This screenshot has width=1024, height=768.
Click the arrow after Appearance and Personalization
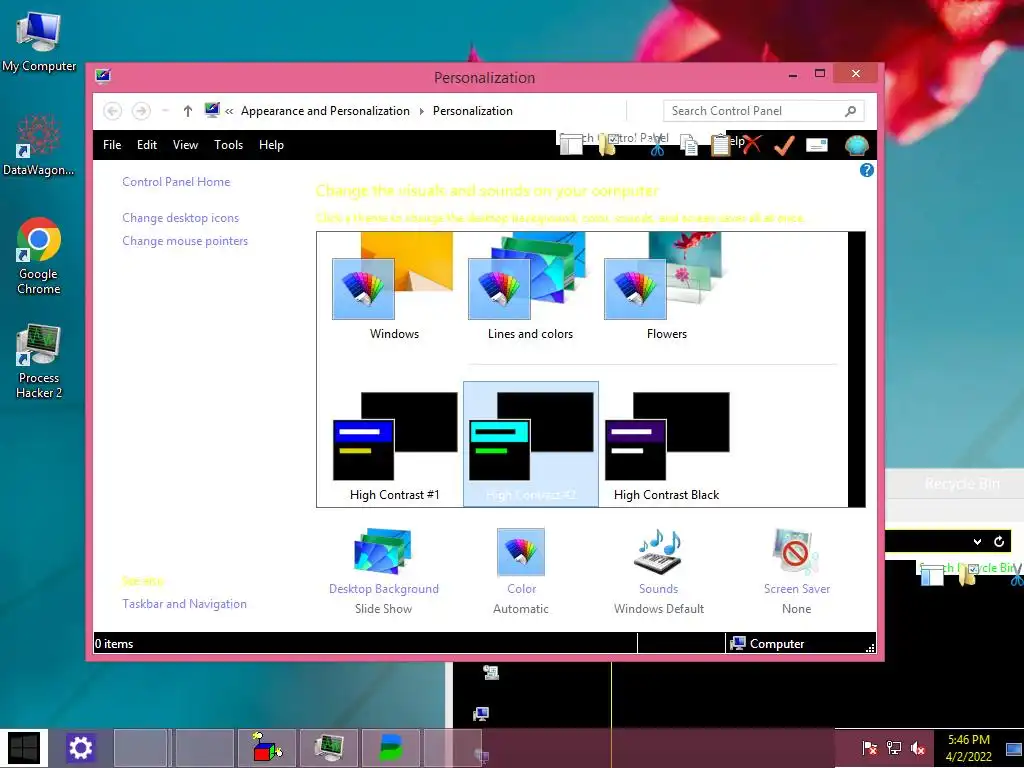pyautogui.click(x=421, y=112)
